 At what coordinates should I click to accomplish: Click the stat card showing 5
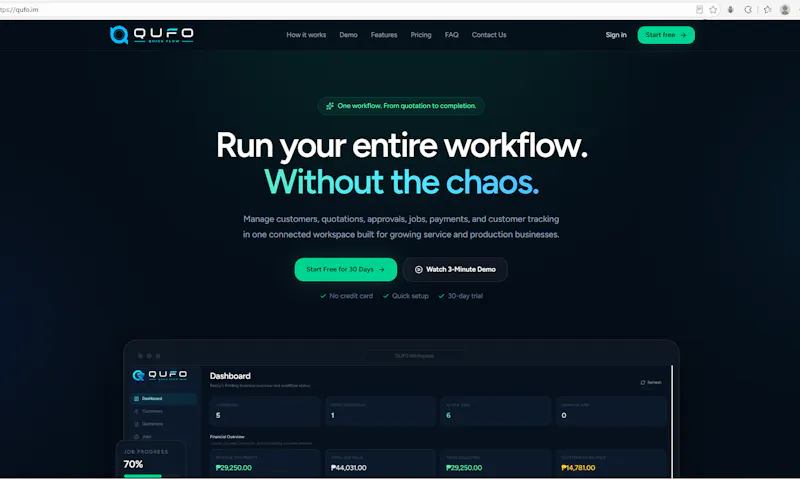pos(265,411)
